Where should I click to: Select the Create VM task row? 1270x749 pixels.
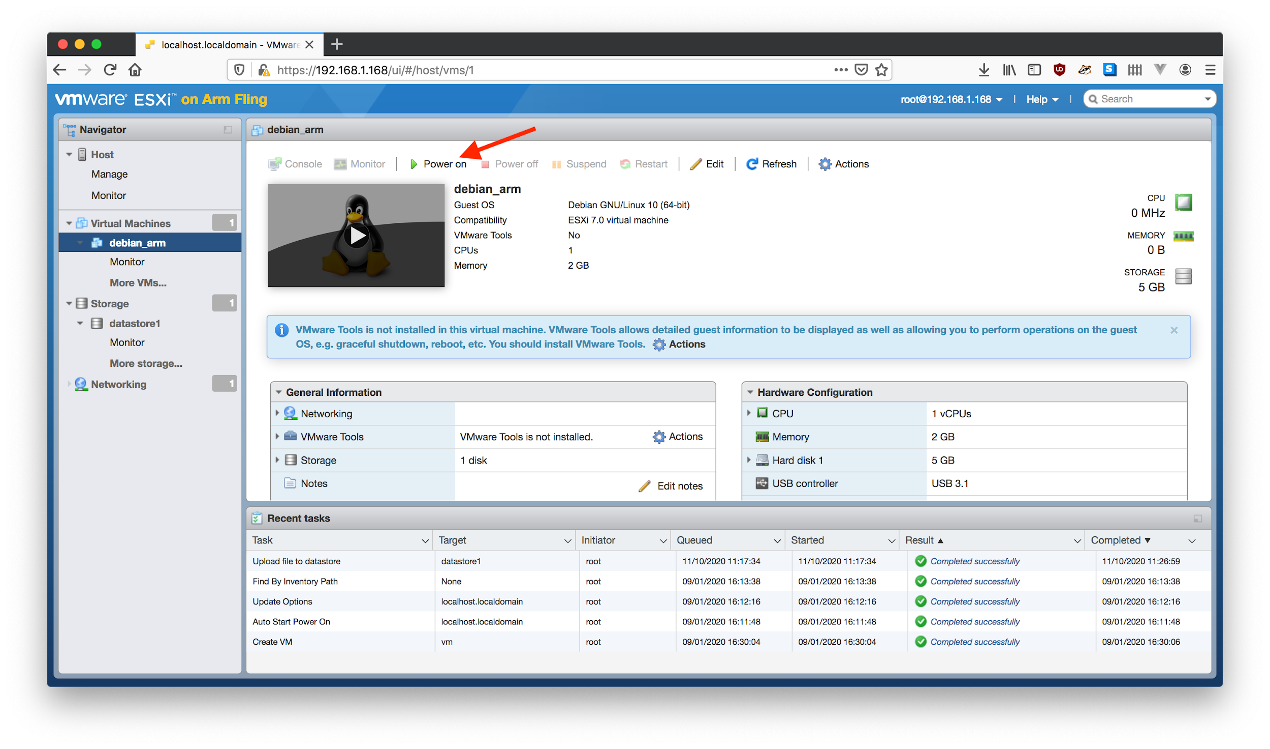tap(728, 642)
